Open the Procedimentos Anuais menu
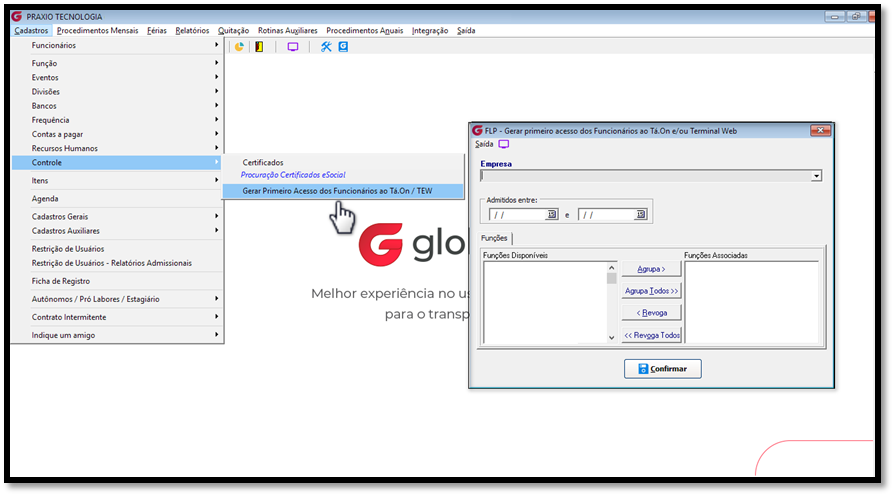Screen dimensions: 894x496 [364, 31]
